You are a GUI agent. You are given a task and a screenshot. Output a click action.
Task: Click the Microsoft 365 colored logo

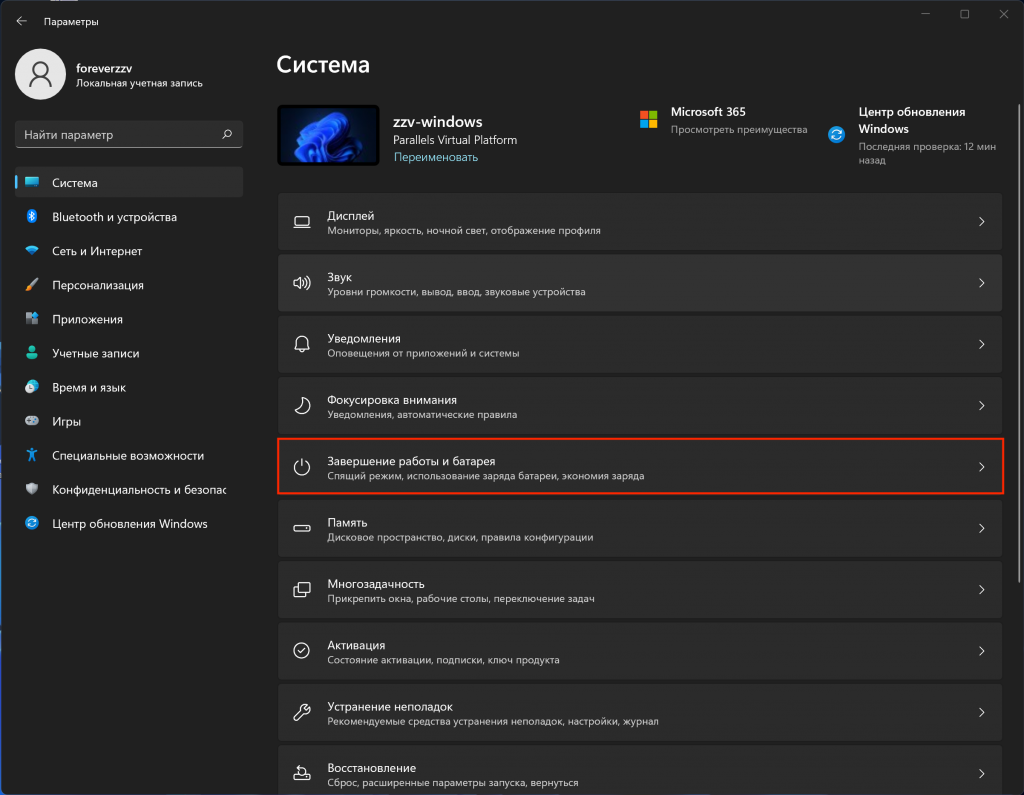[648, 120]
